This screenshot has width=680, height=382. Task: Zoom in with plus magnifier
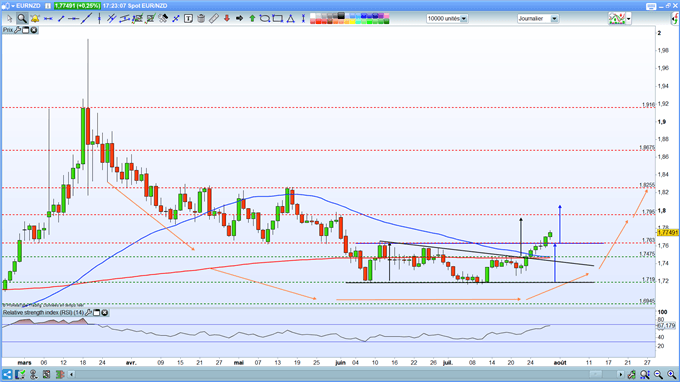pos(671,374)
